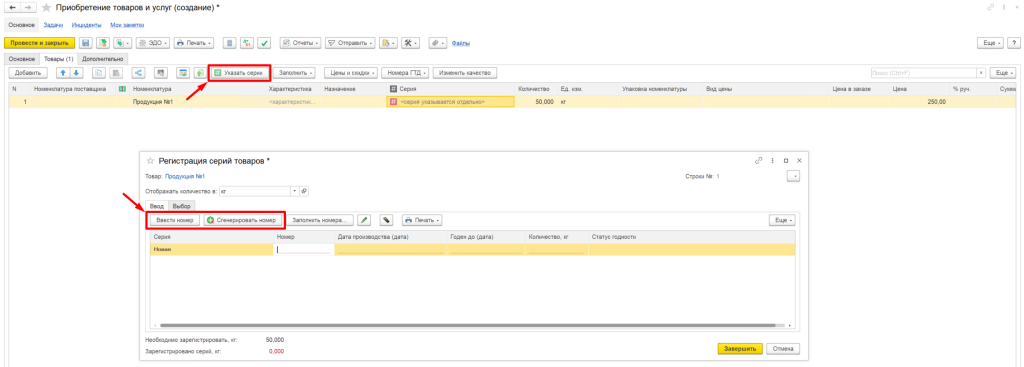Click the Отмена button

tap(783, 349)
